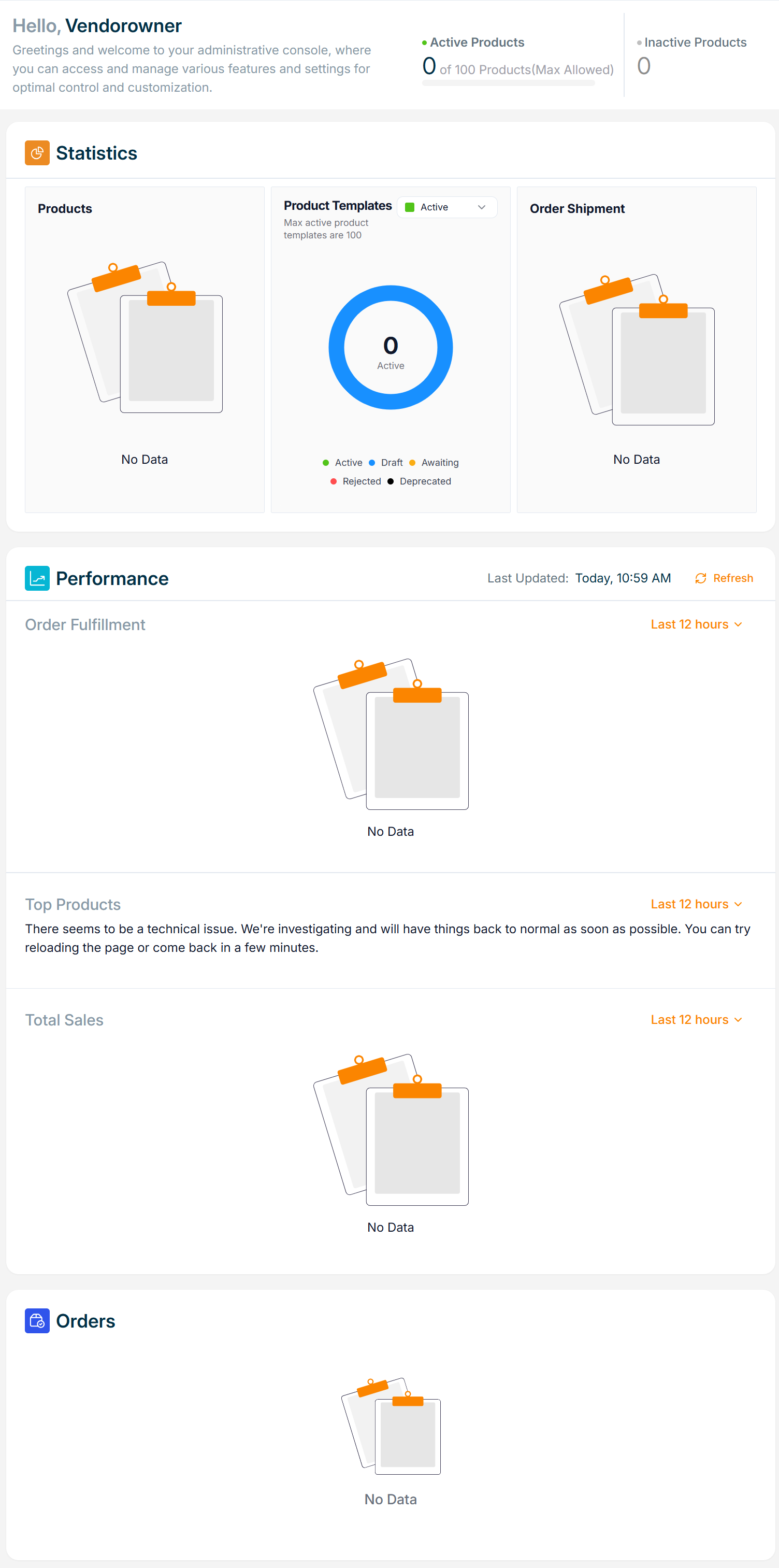Screen dimensions: 779x1568
Task: Toggle the Deprecated legend item
Action: pyautogui.click(x=420, y=481)
